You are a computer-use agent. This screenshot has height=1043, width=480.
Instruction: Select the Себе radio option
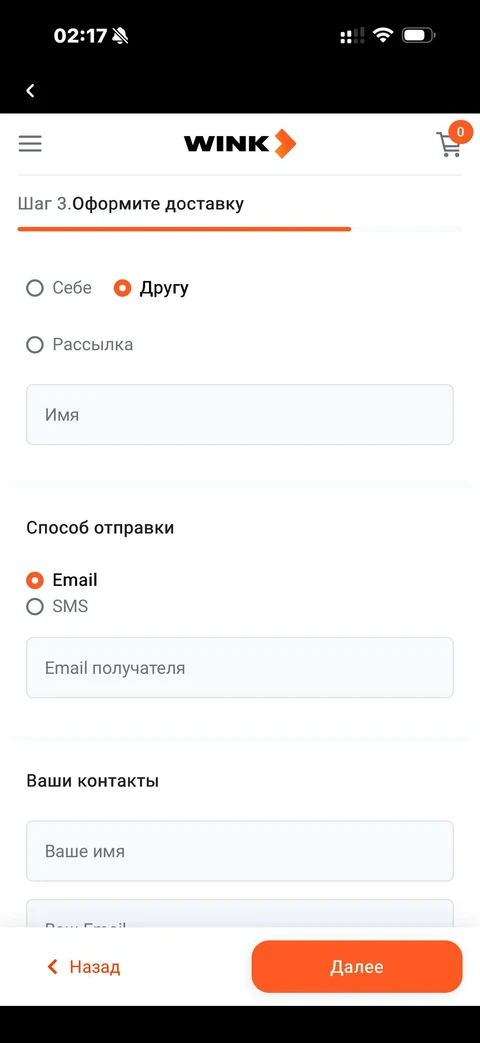click(x=59, y=288)
